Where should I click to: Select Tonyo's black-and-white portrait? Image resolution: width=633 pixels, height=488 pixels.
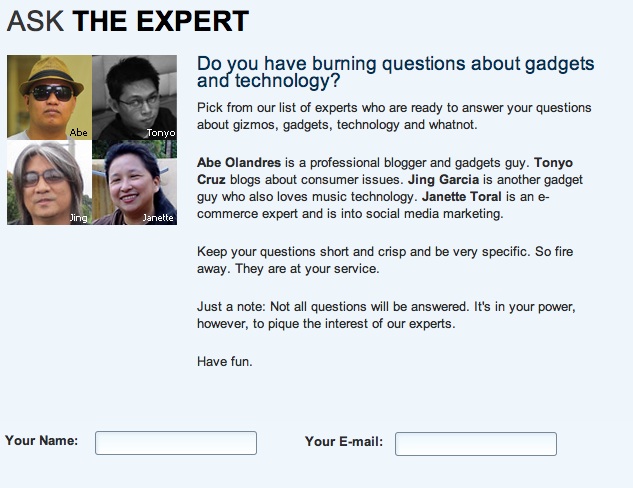[134, 97]
